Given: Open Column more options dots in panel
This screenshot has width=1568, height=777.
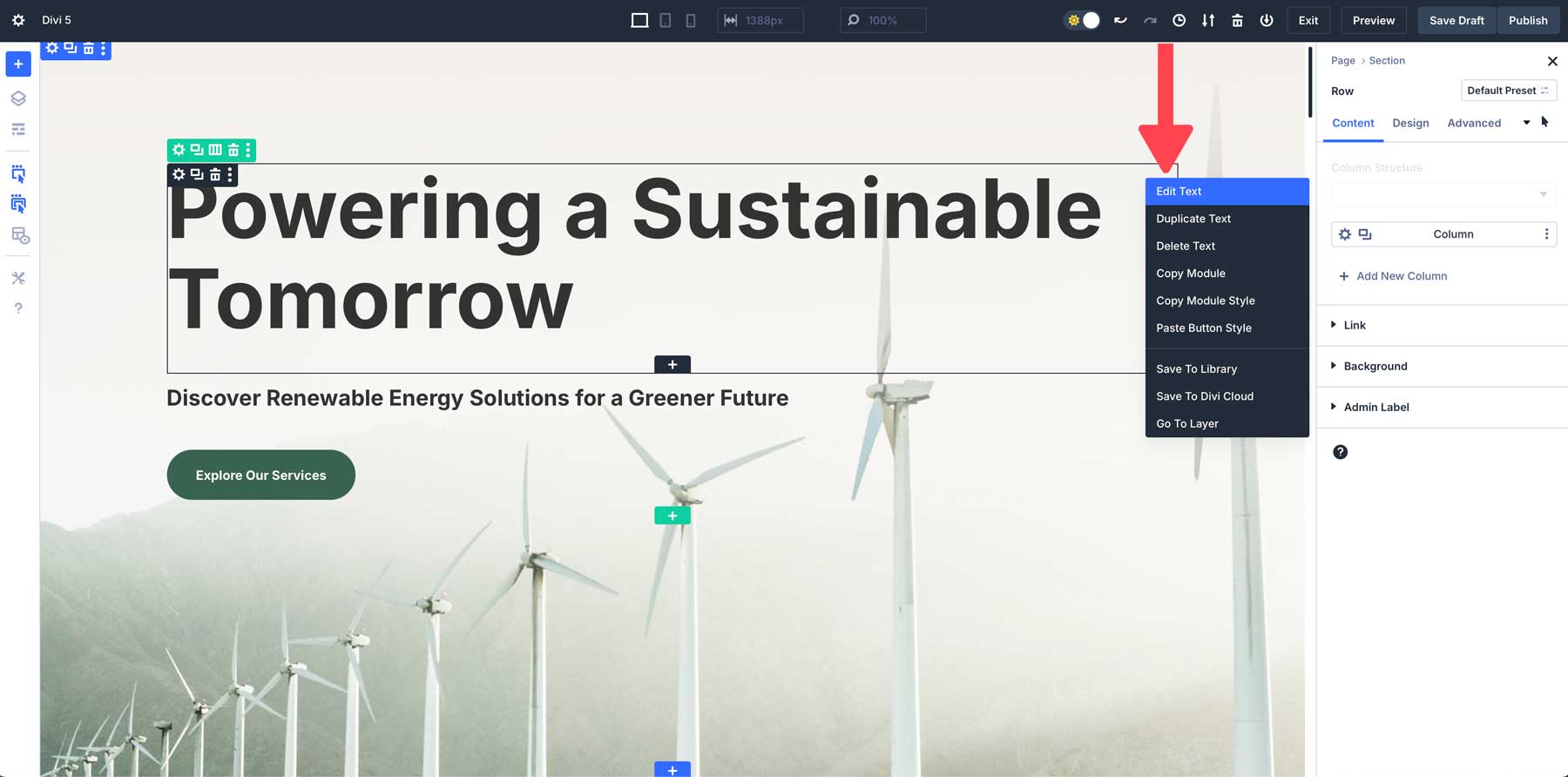Looking at the screenshot, I should 1546,234.
